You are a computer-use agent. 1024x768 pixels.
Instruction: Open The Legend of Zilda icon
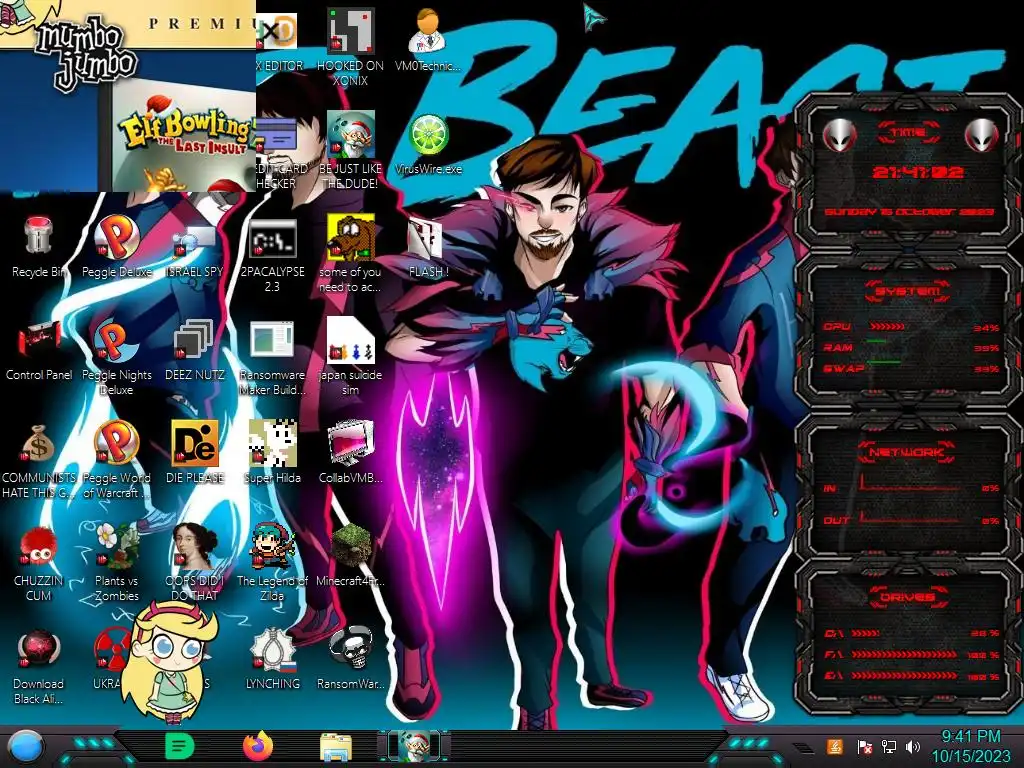click(x=272, y=563)
